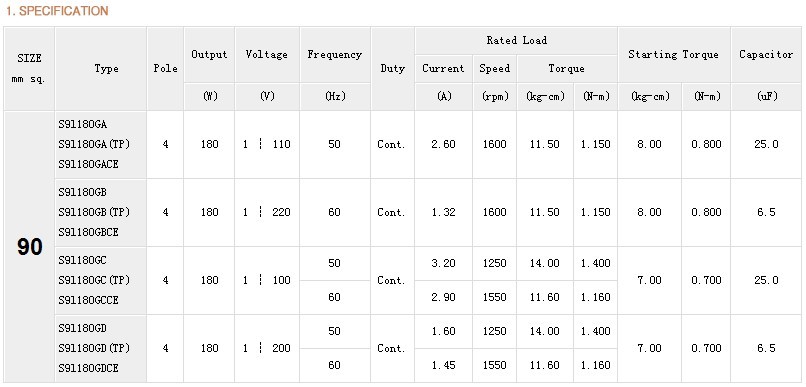Viewport: 806px width, 387px height.
Task: Click the '1. SPECIFICATION' heading
Action: click(x=57, y=11)
